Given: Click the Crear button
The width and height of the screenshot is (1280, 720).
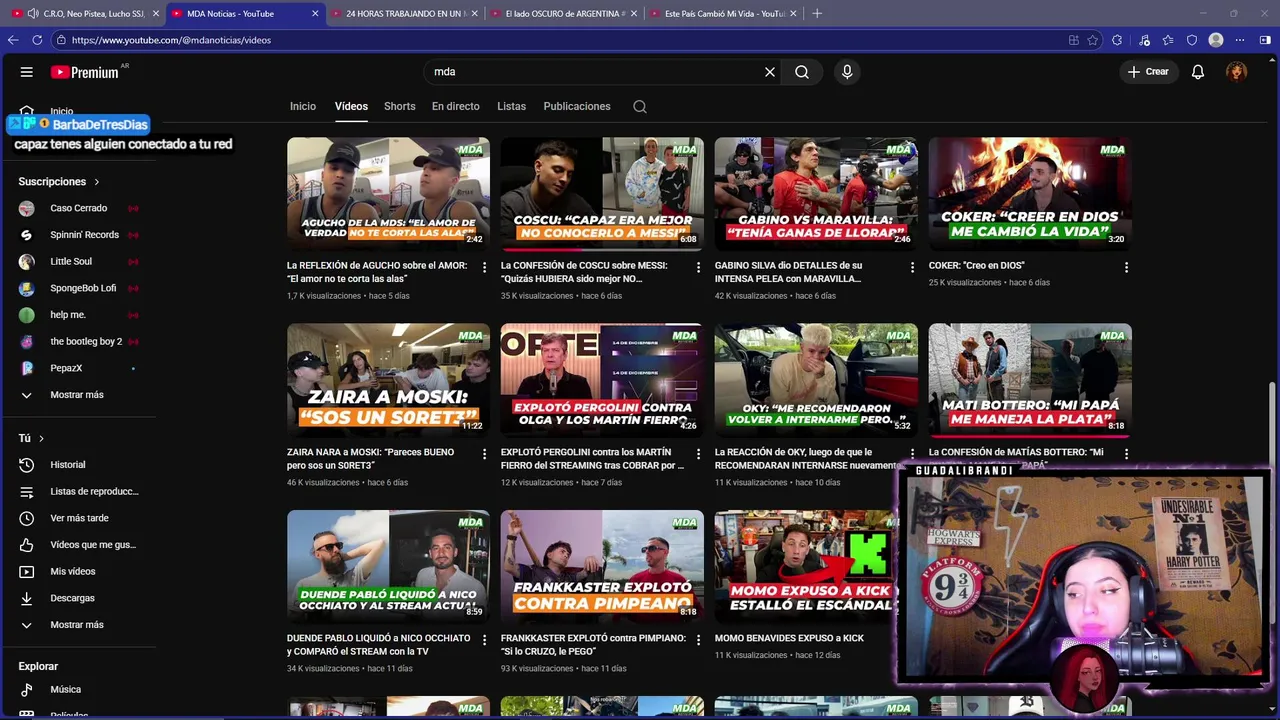Looking at the screenshot, I should coord(1148,72).
